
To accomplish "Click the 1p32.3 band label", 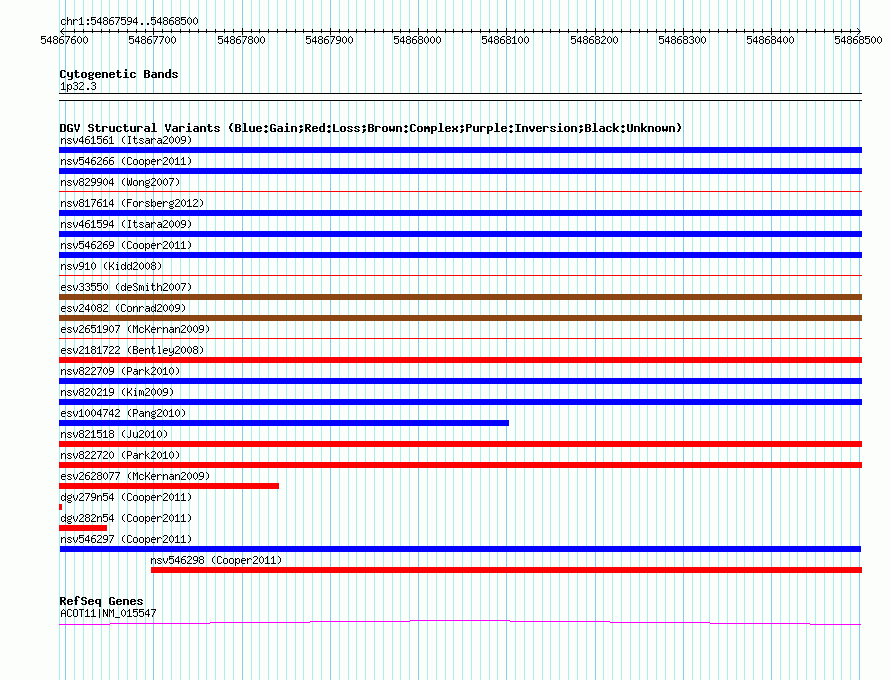I will [78, 86].
